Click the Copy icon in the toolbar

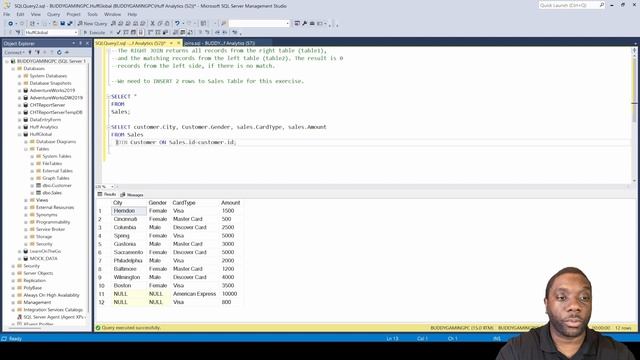[160, 24]
